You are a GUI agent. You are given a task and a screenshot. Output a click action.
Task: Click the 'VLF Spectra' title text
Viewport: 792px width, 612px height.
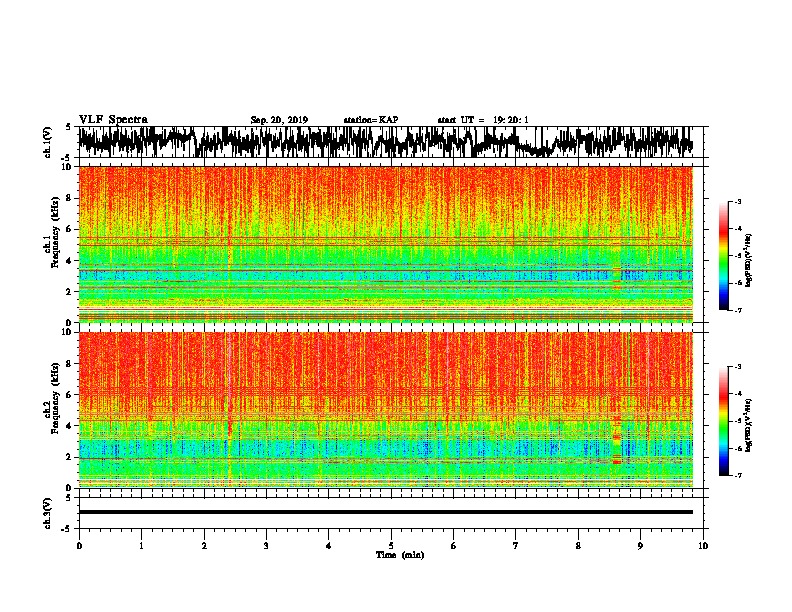point(113,120)
